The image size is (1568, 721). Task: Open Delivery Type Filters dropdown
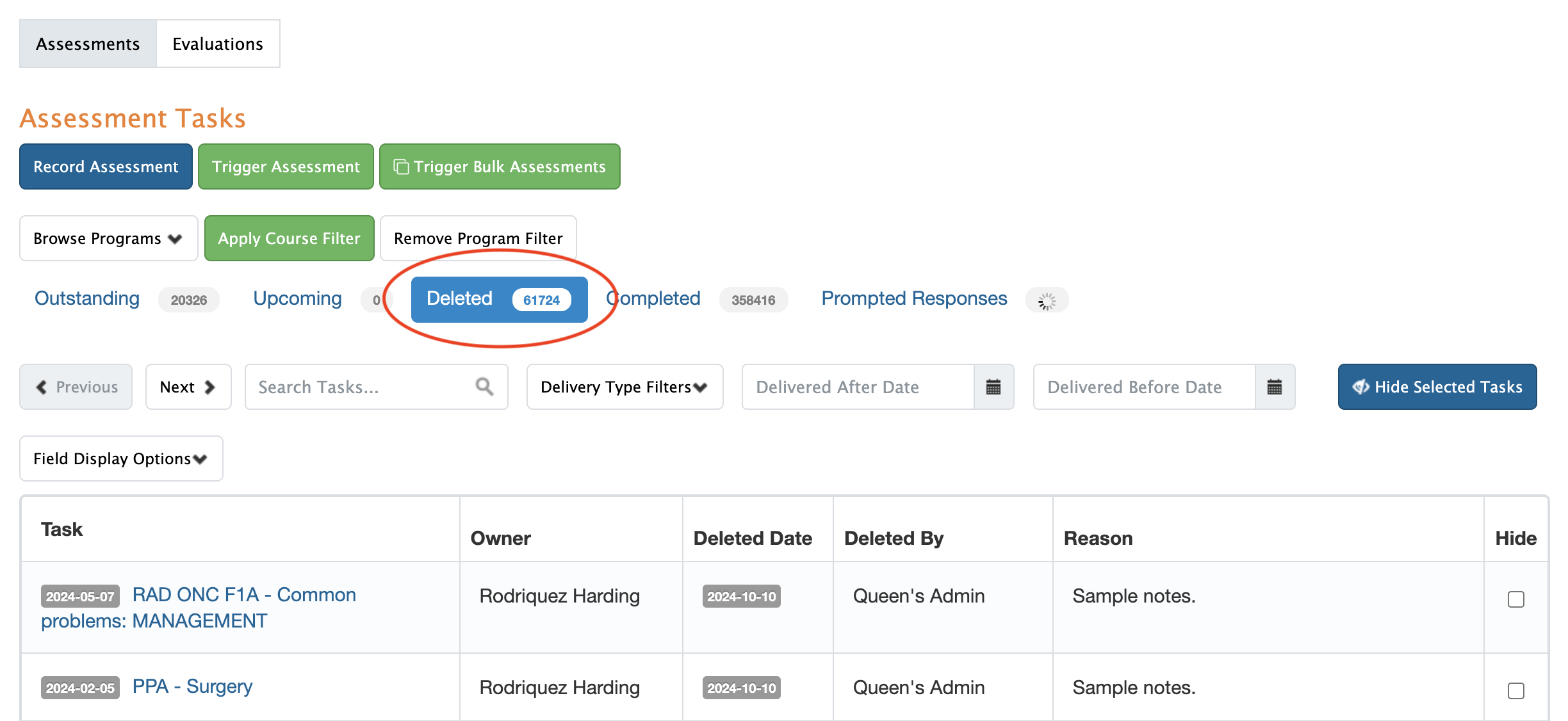[x=624, y=387]
